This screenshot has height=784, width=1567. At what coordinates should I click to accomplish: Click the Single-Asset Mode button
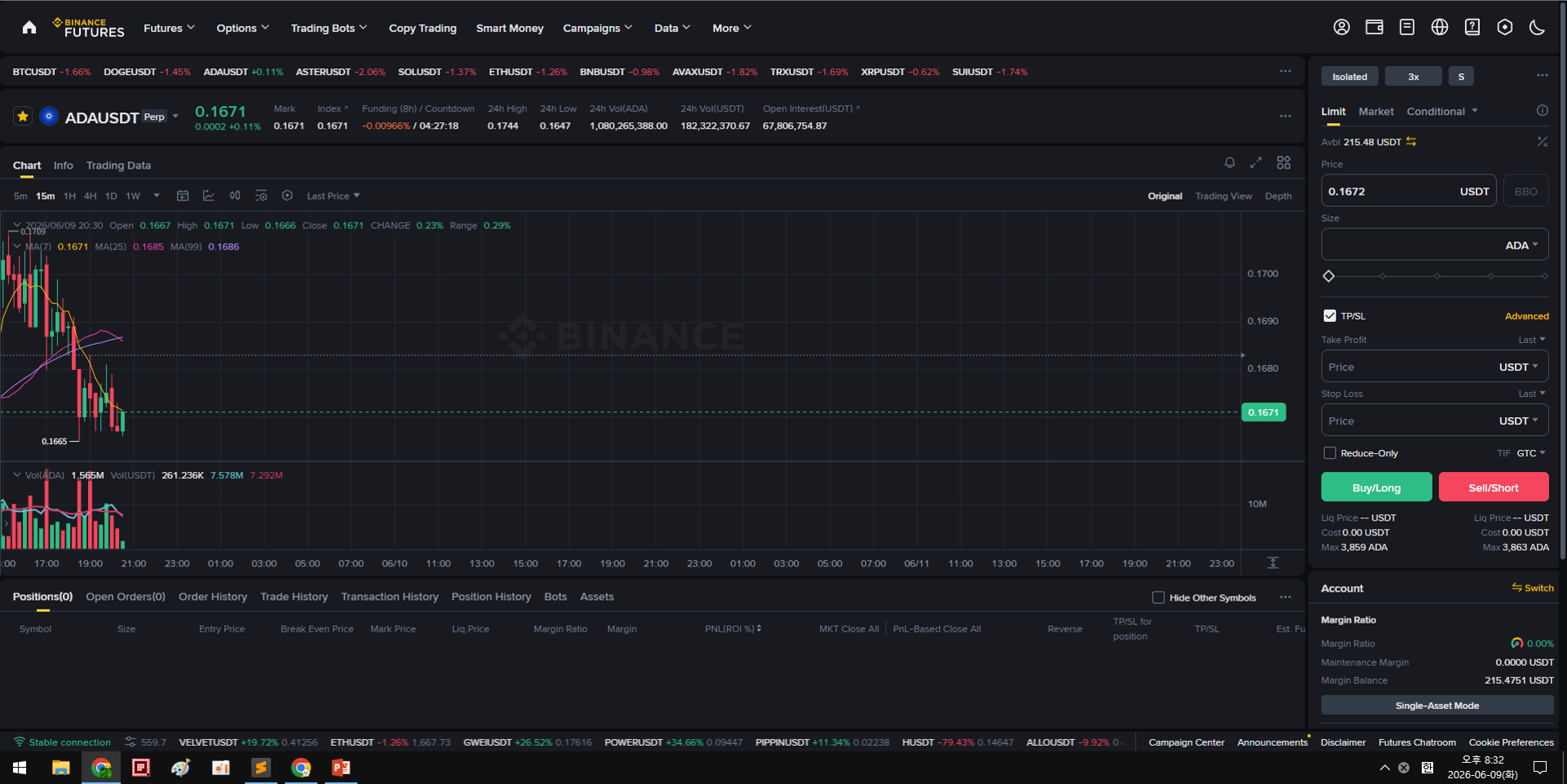(1437, 706)
